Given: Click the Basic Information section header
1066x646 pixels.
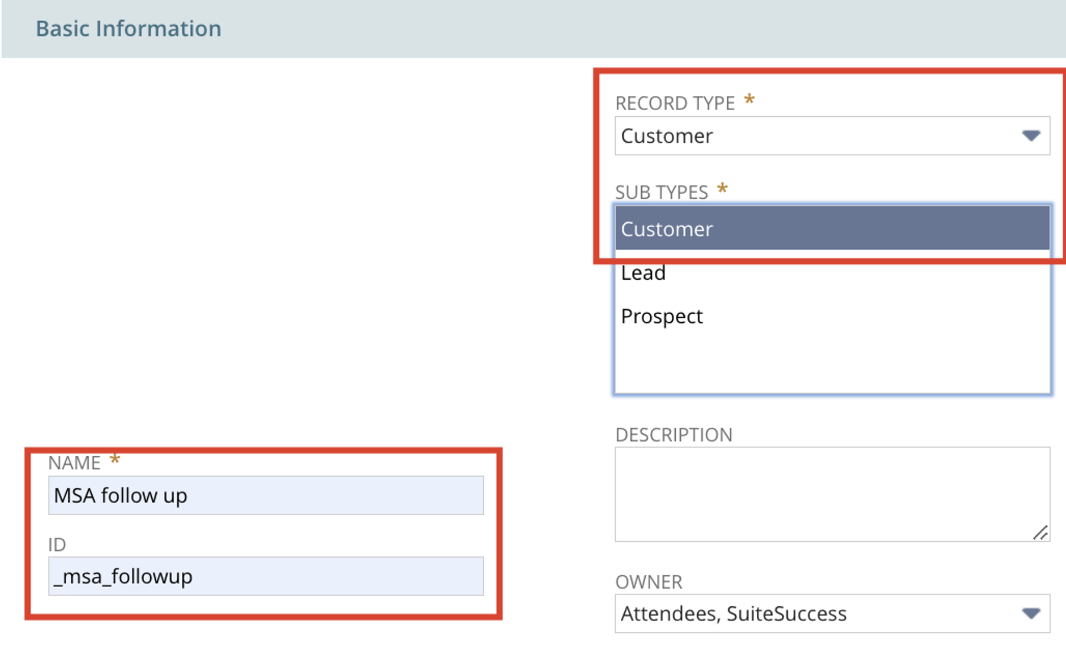Looking at the screenshot, I should [x=128, y=29].
